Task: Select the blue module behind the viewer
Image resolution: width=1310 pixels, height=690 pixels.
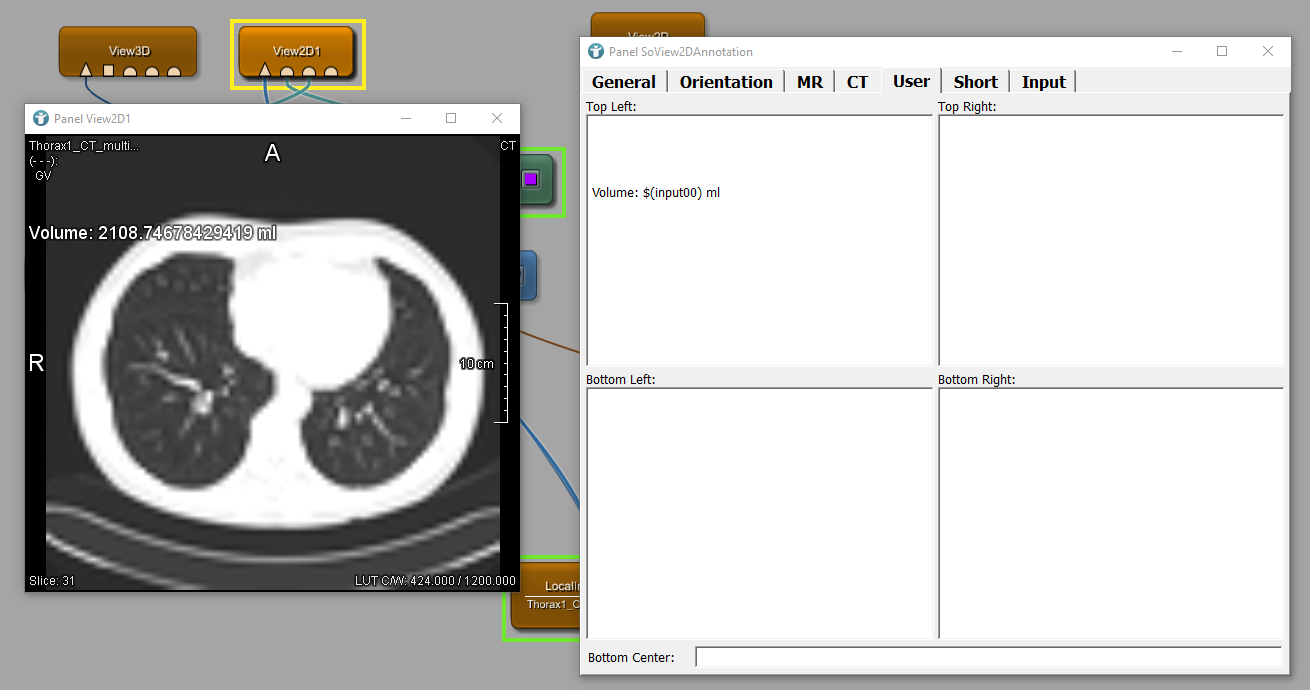Action: [x=528, y=275]
